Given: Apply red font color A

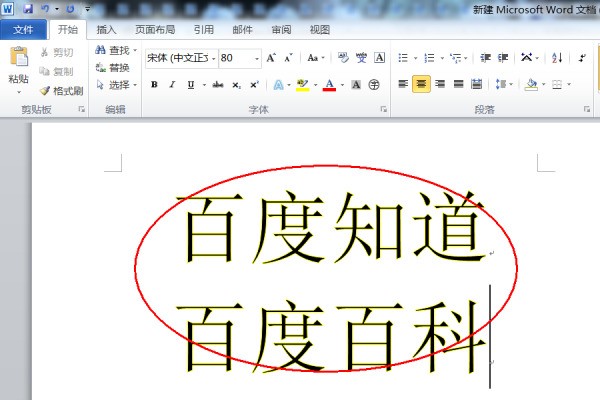Looking at the screenshot, I should point(329,85).
